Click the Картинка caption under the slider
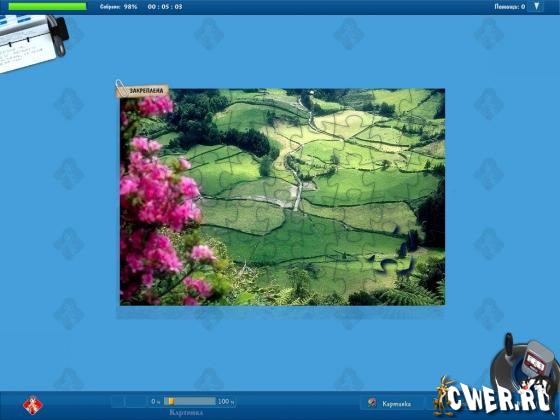Image resolution: width=560 pixels, height=420 pixels. click(186, 413)
